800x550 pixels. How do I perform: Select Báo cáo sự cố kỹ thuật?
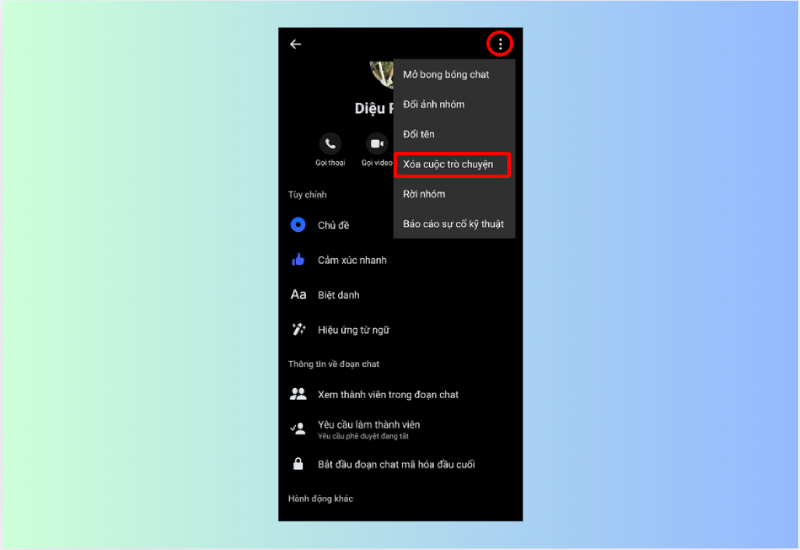453,223
